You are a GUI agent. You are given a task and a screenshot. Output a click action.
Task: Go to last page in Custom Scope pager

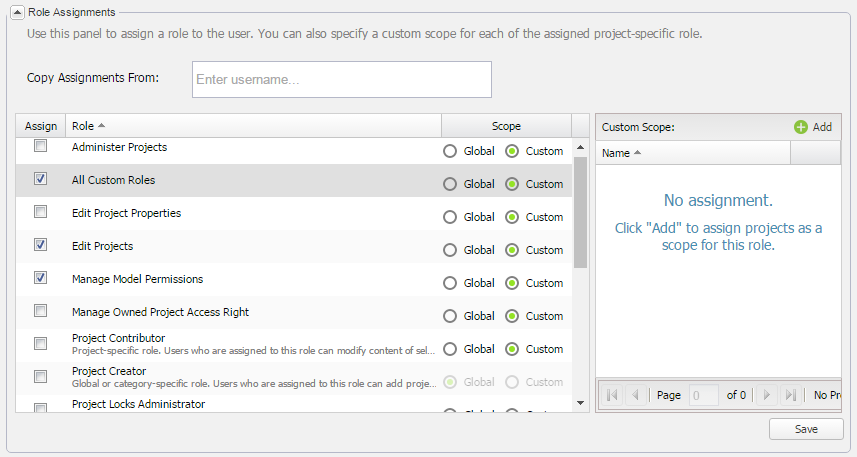point(789,395)
